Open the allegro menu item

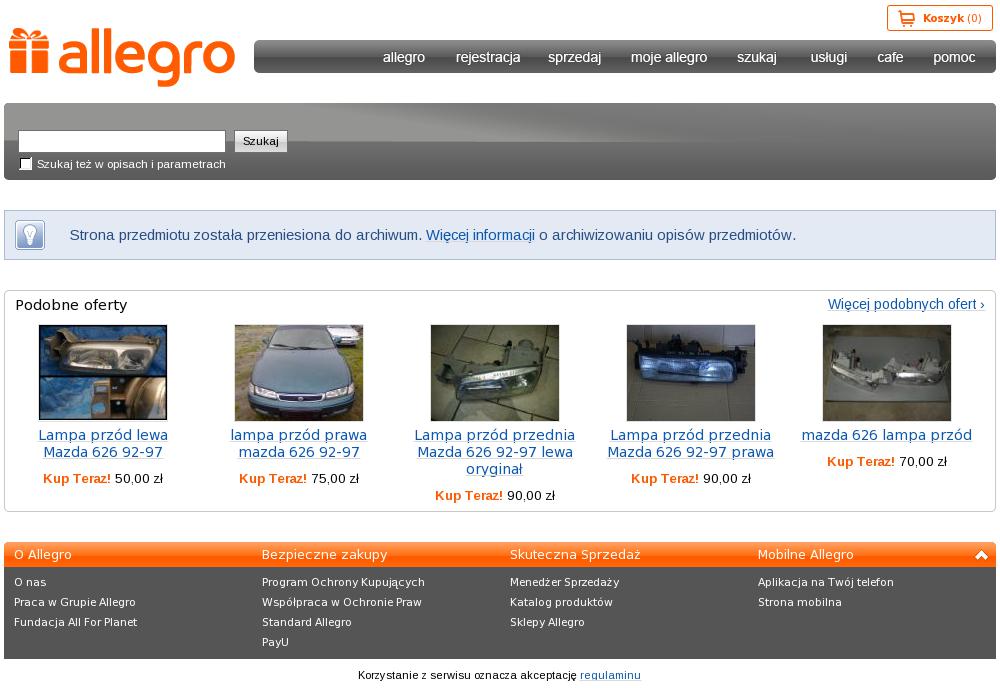click(404, 57)
